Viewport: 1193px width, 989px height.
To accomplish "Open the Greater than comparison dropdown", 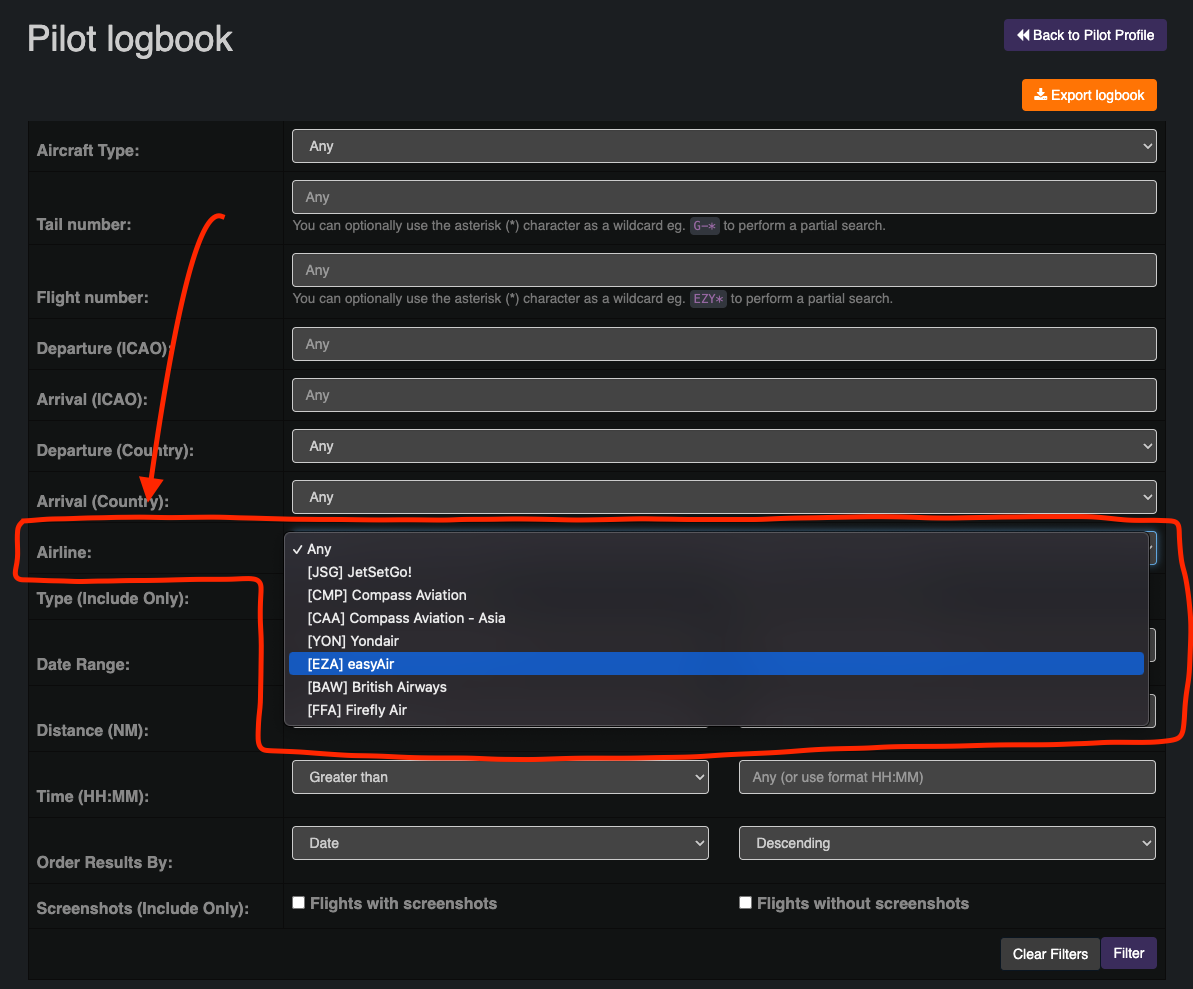I will [x=499, y=777].
